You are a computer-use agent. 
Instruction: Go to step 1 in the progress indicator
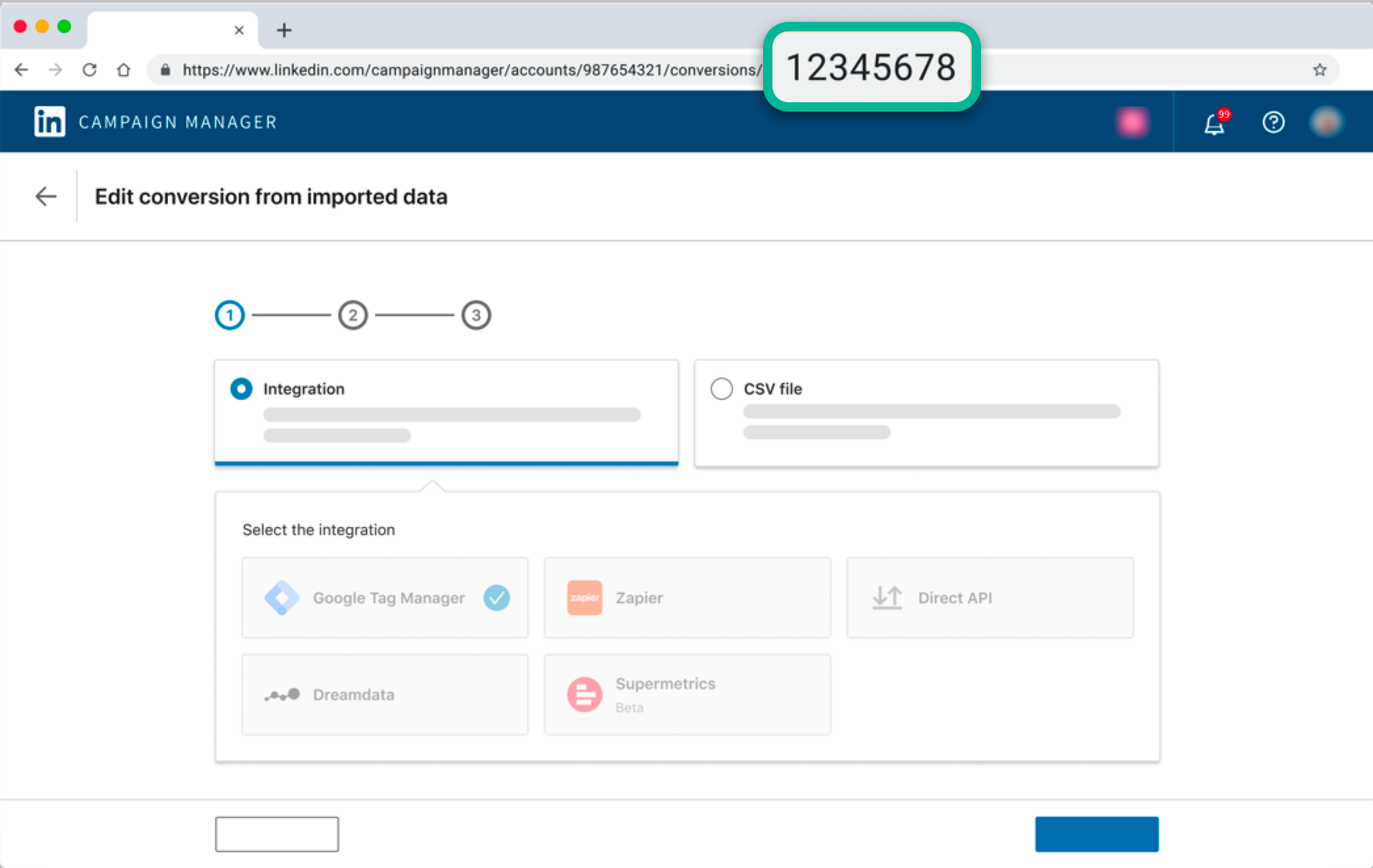point(230,315)
